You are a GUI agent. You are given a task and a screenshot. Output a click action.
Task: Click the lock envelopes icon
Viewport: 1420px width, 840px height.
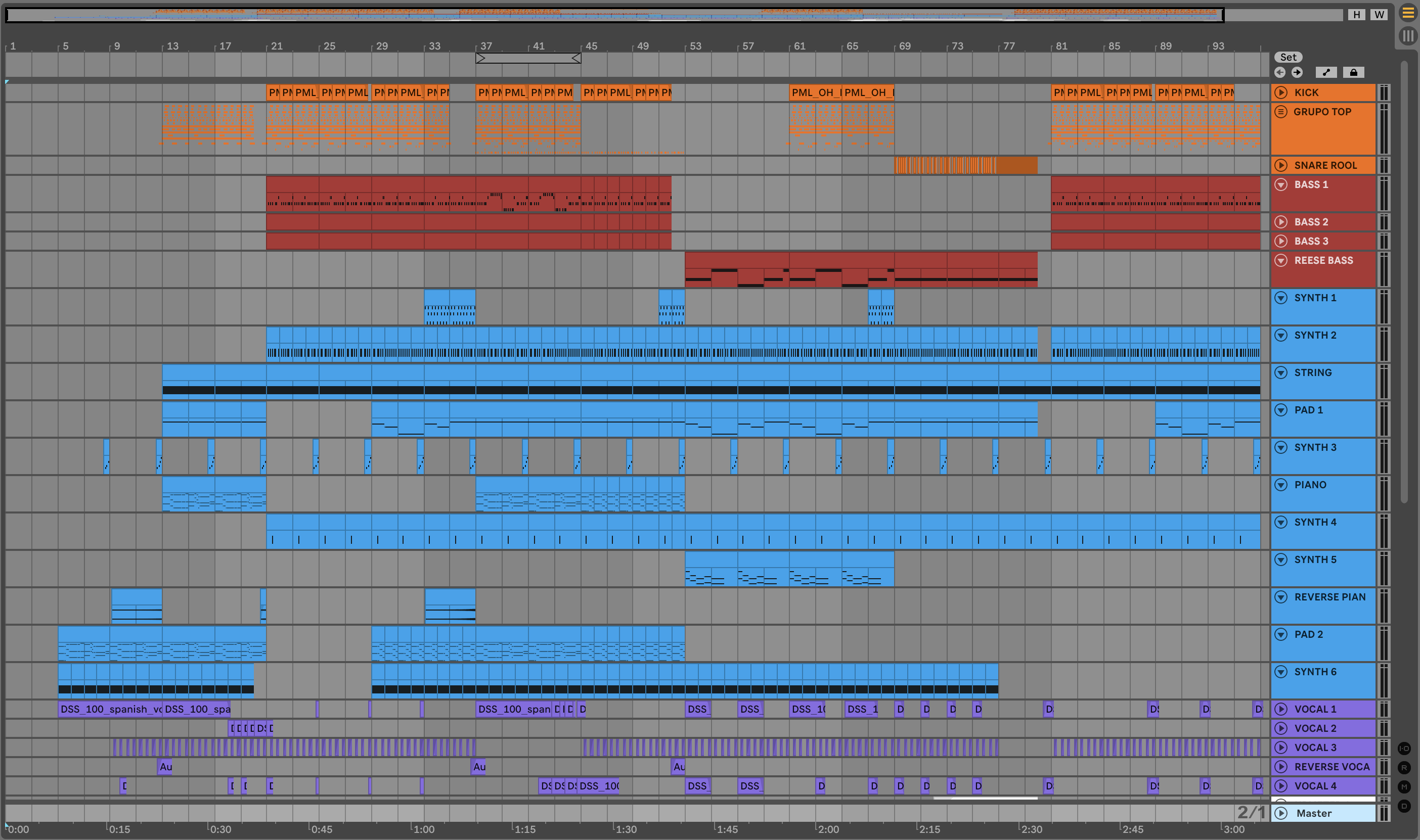(x=1353, y=72)
